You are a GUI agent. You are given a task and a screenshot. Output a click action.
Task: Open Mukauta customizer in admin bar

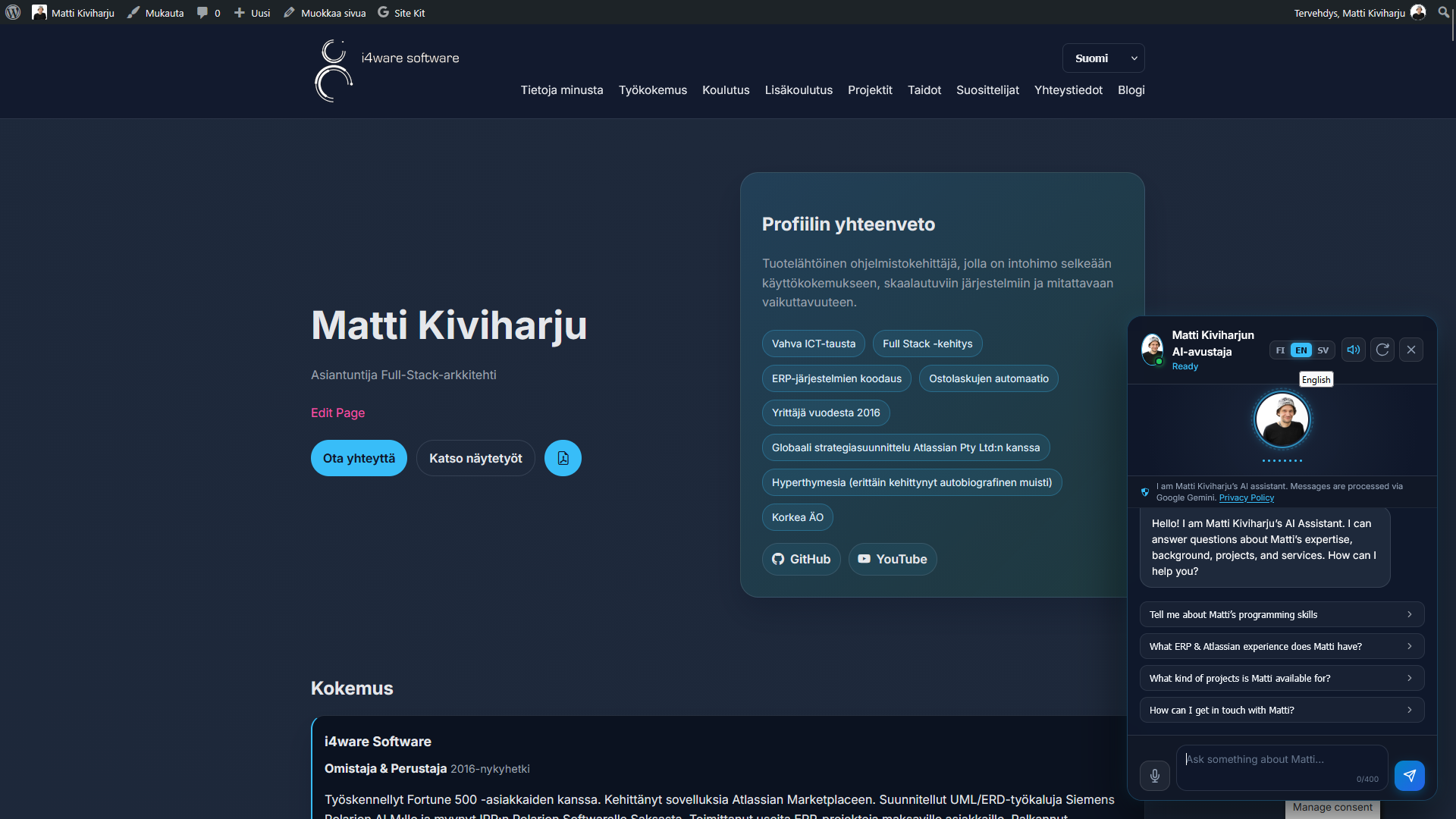155,12
